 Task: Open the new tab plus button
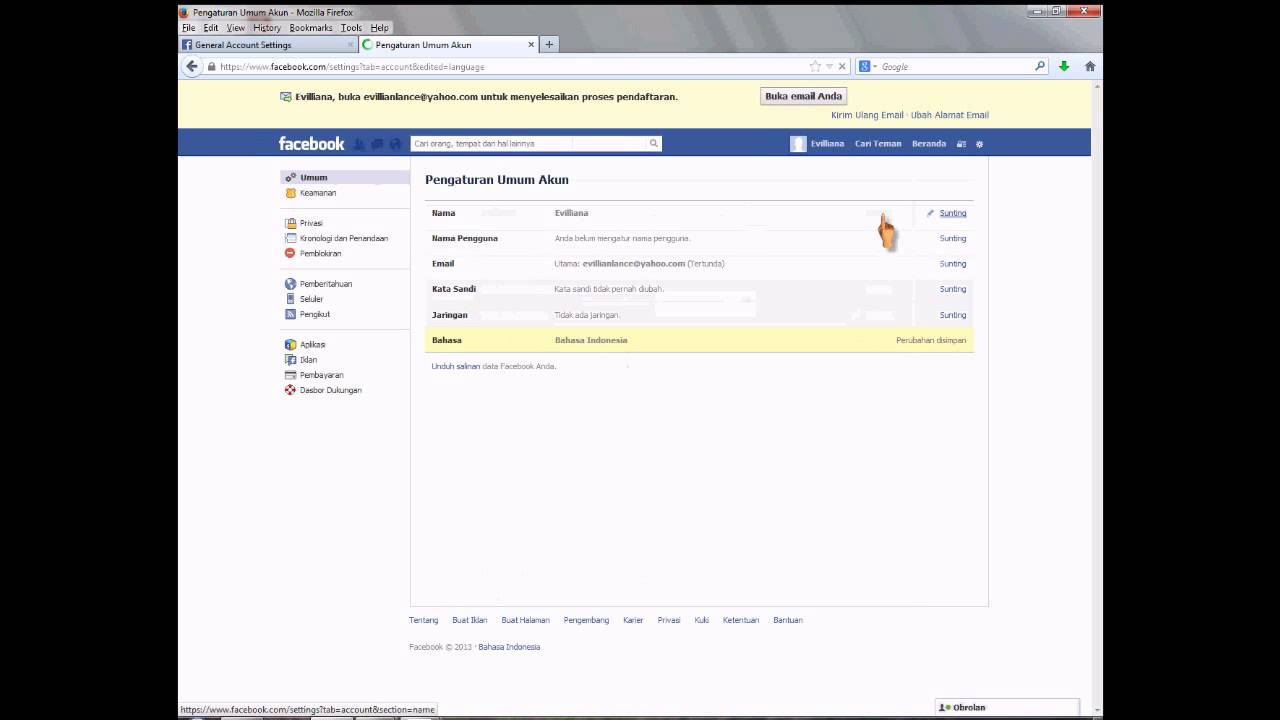[550, 44]
